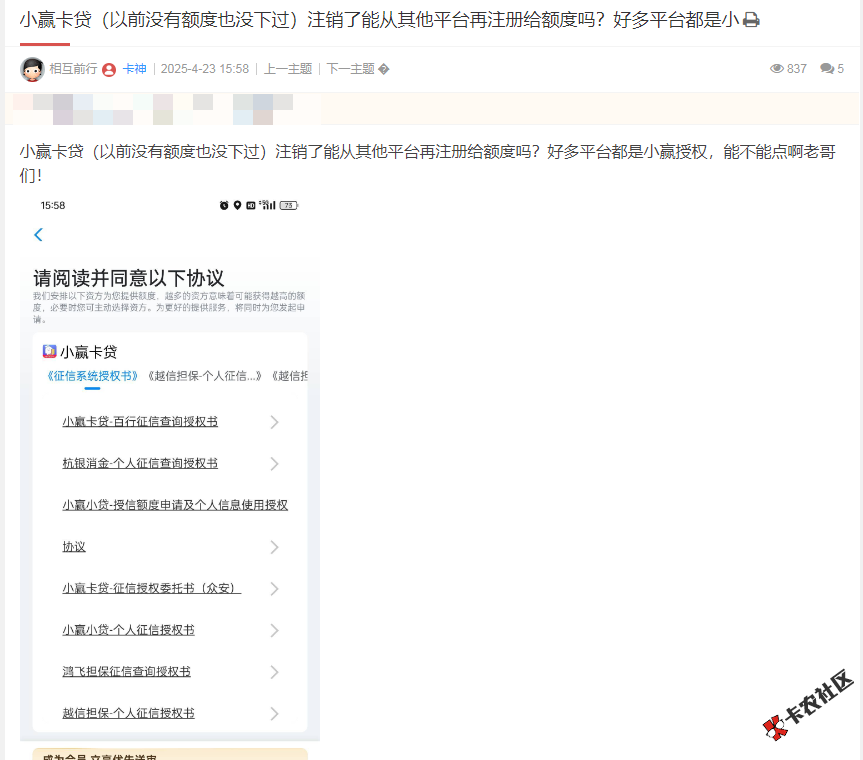Click the red rank badge beside 卡神
This screenshot has width=863, height=760.
(110, 69)
